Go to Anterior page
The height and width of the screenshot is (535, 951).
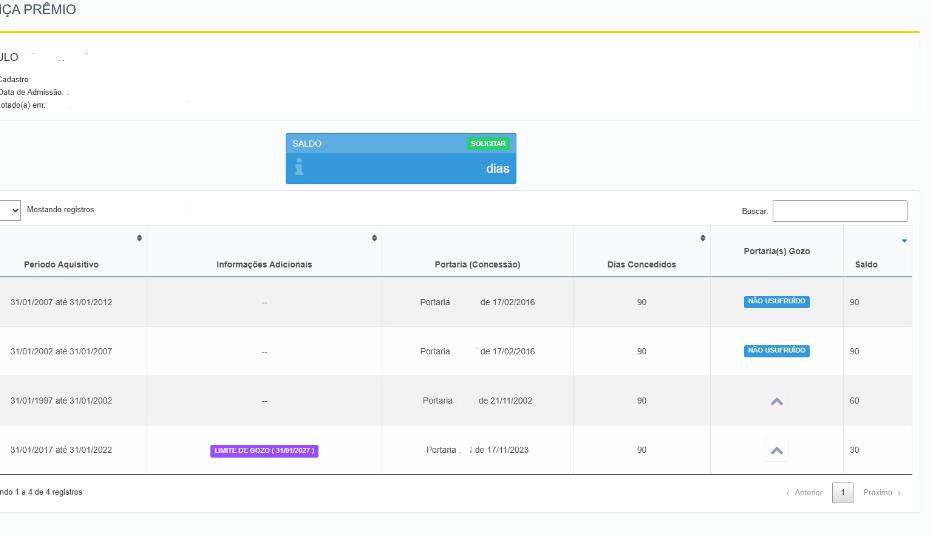click(804, 493)
